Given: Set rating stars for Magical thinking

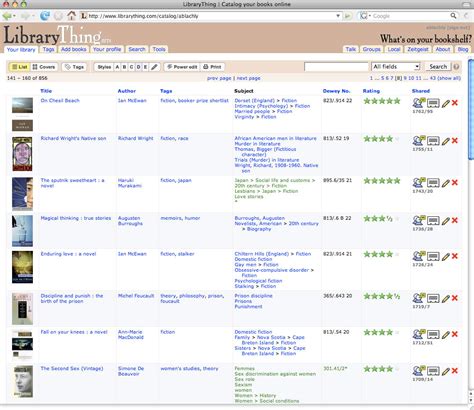Looking at the screenshot, I should pos(382,219).
